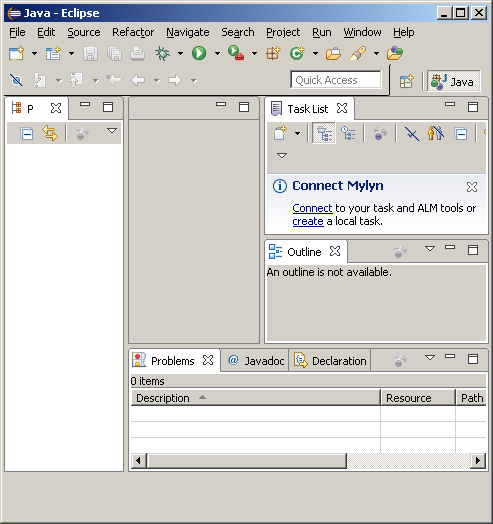Create a New Java Package icon
The width and height of the screenshot is (493, 524).
(273, 53)
